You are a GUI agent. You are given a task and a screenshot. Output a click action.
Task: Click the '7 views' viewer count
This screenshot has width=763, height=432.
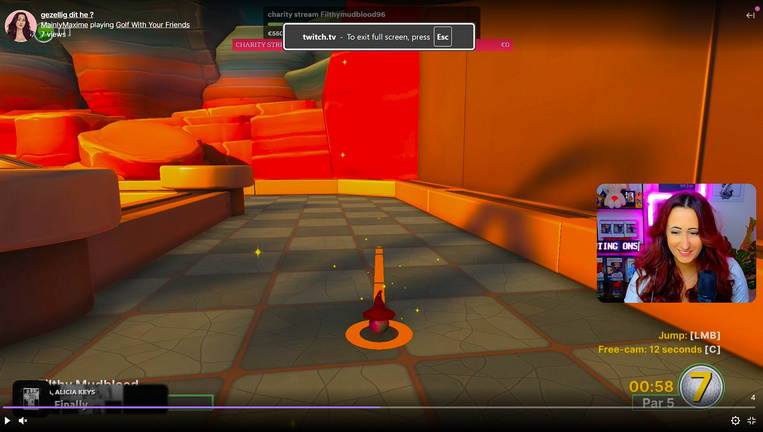click(53, 34)
